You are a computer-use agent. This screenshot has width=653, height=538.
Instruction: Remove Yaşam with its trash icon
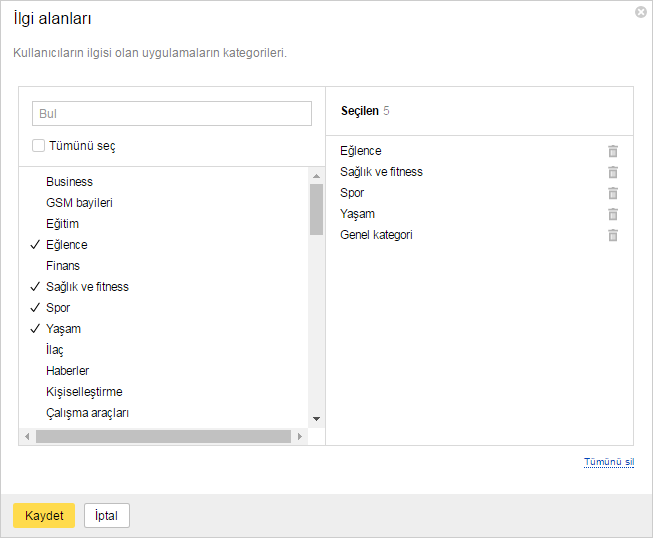(613, 214)
